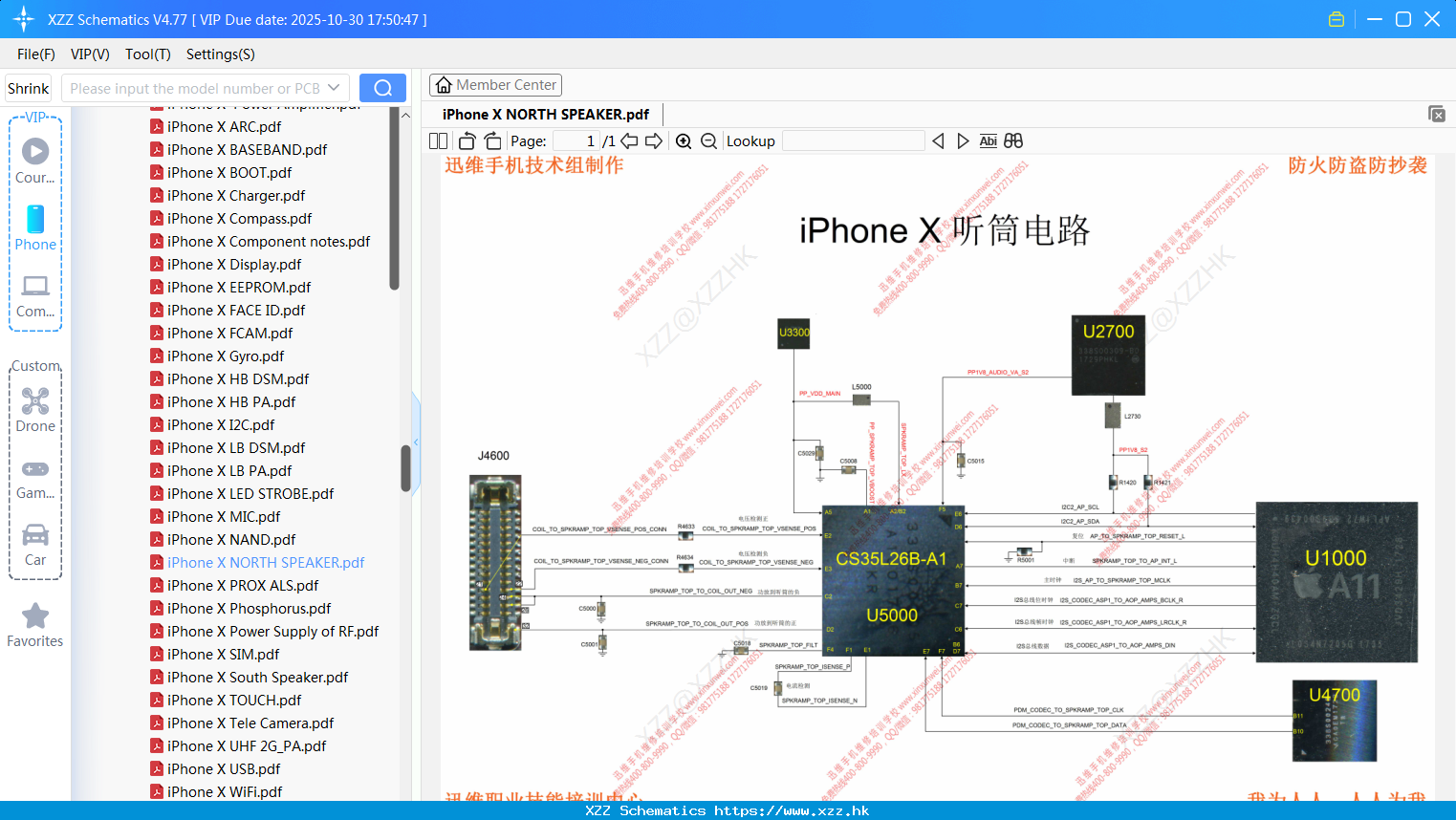1456x820 pixels.
Task: Click the home icon of Member Center
Action: click(444, 85)
